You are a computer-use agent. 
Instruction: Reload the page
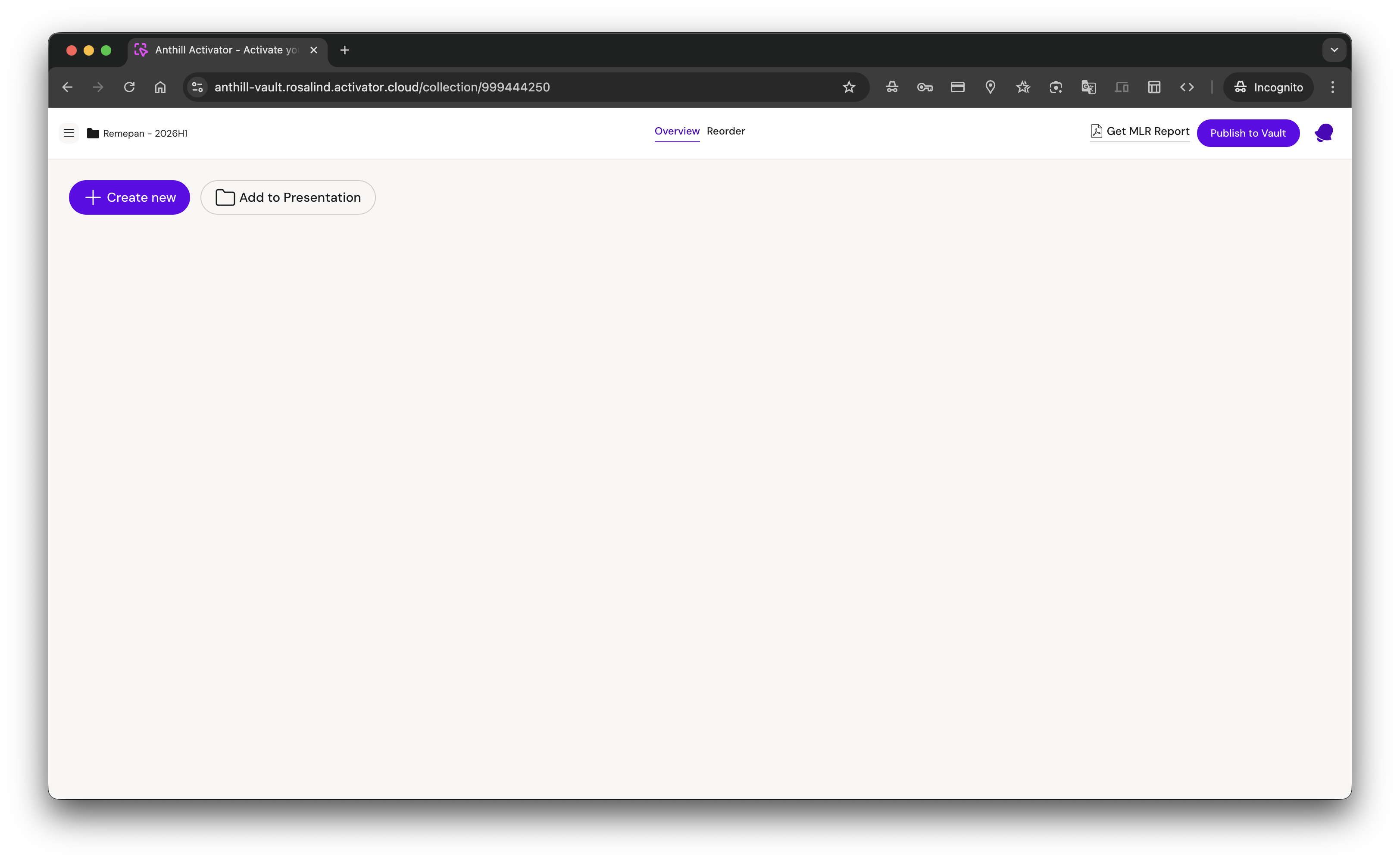coord(130,88)
